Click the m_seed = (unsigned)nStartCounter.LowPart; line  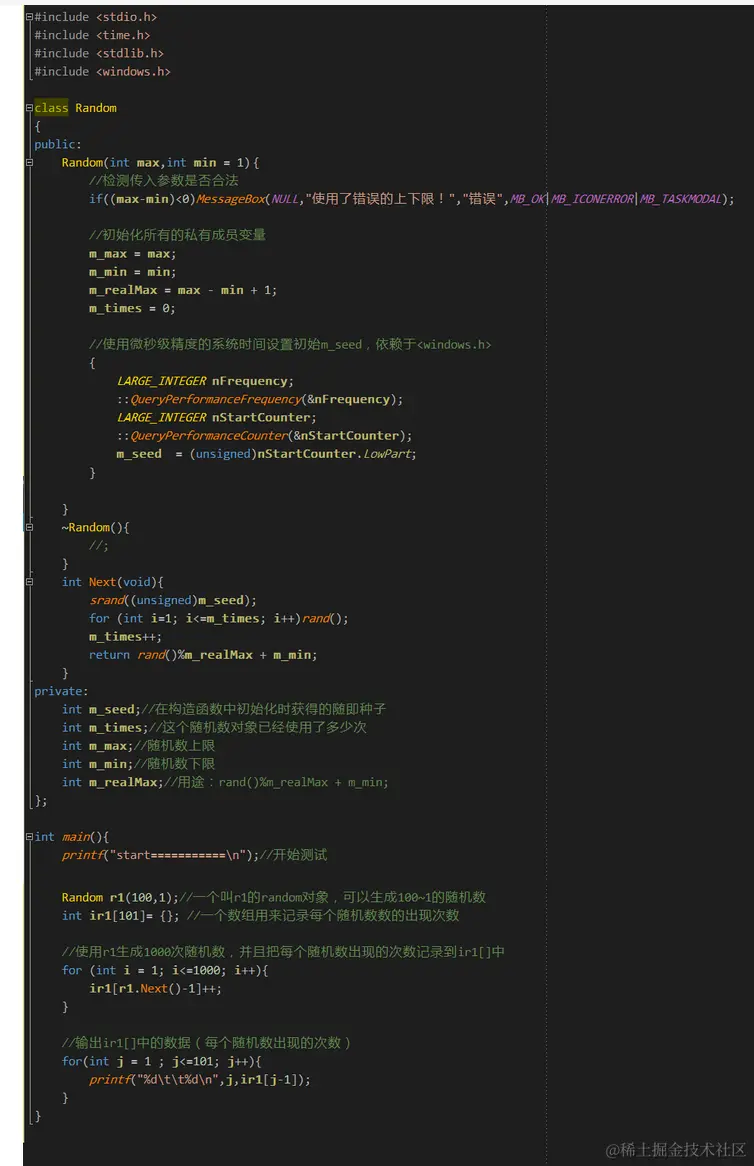tap(266, 454)
